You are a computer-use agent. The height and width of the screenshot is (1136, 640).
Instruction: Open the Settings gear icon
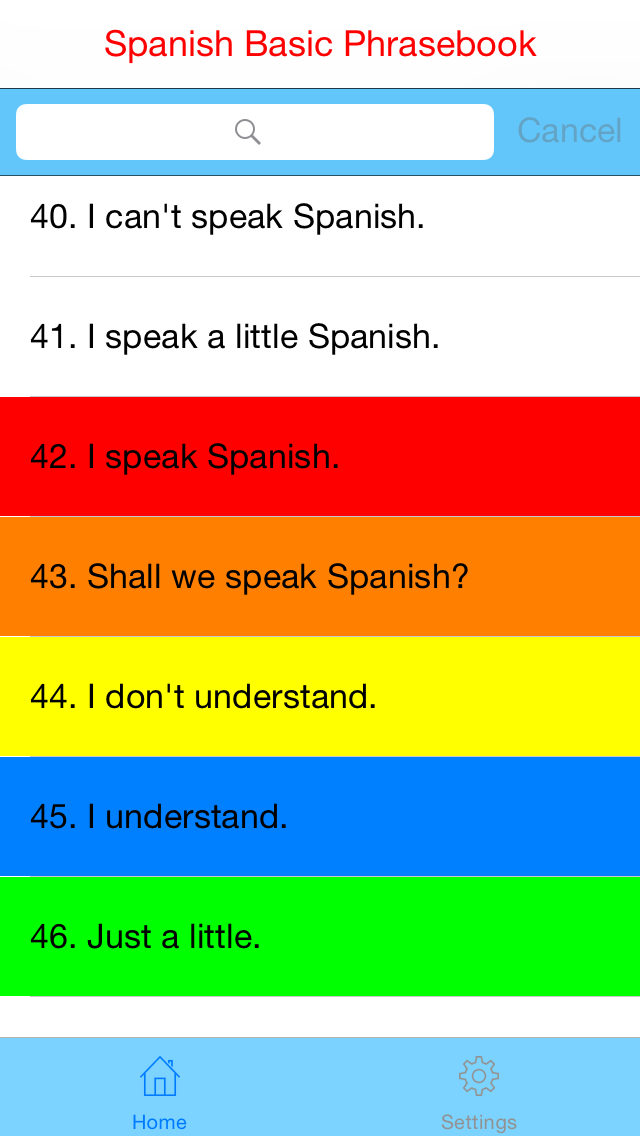(479, 1076)
